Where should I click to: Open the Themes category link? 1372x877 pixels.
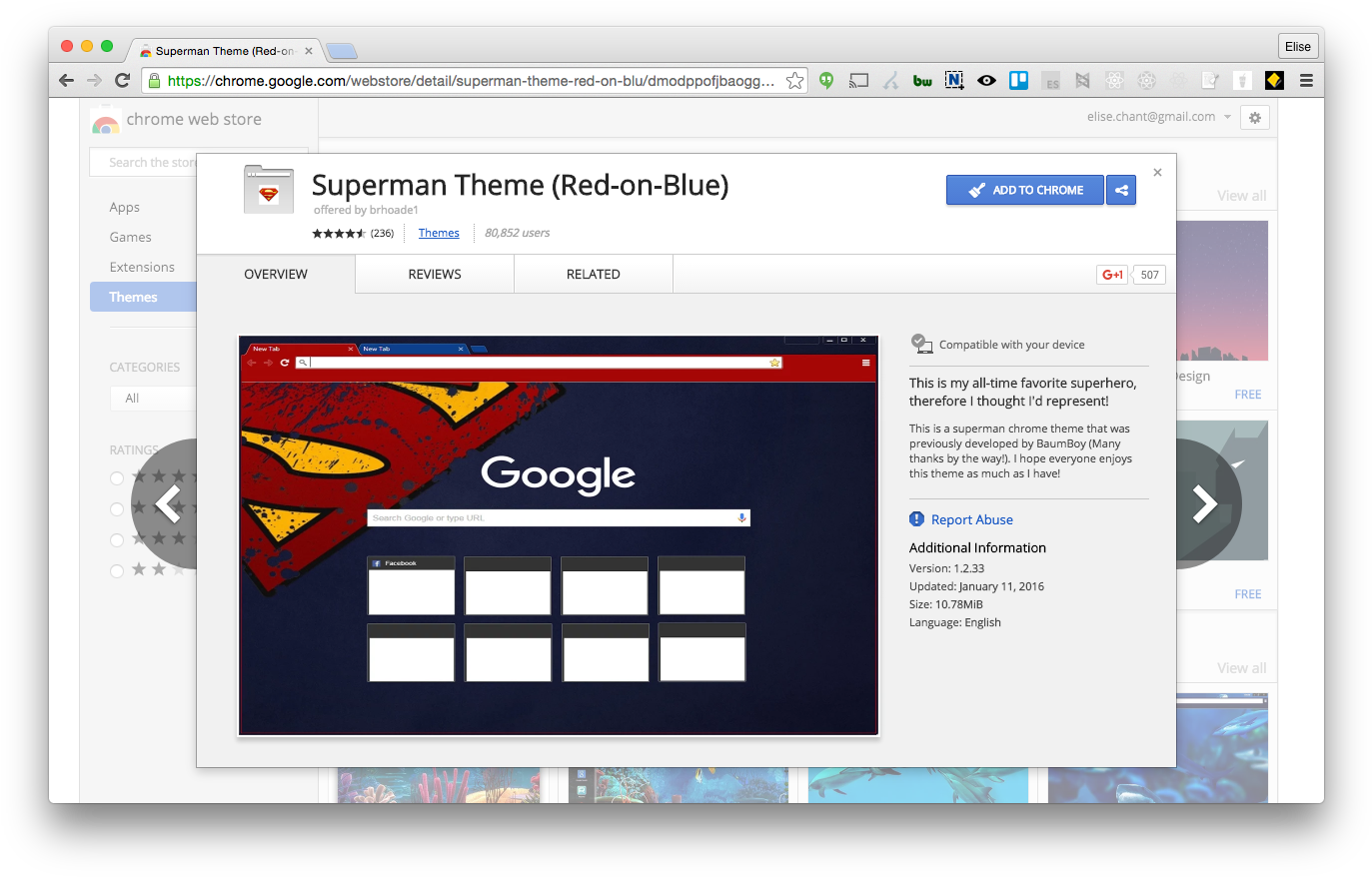click(439, 233)
